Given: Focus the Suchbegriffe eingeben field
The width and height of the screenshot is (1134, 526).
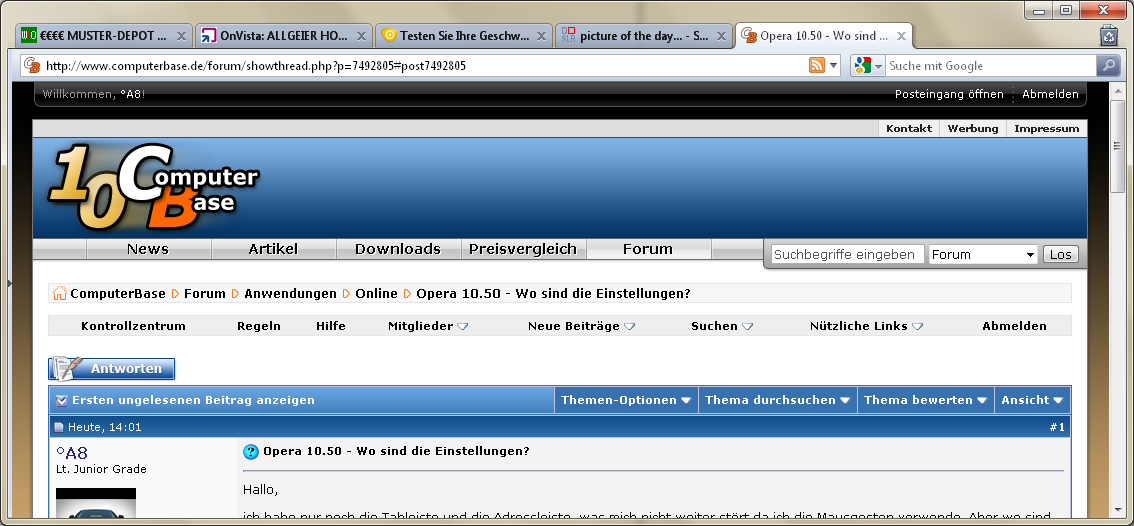Looking at the screenshot, I should pyautogui.click(x=847, y=255).
